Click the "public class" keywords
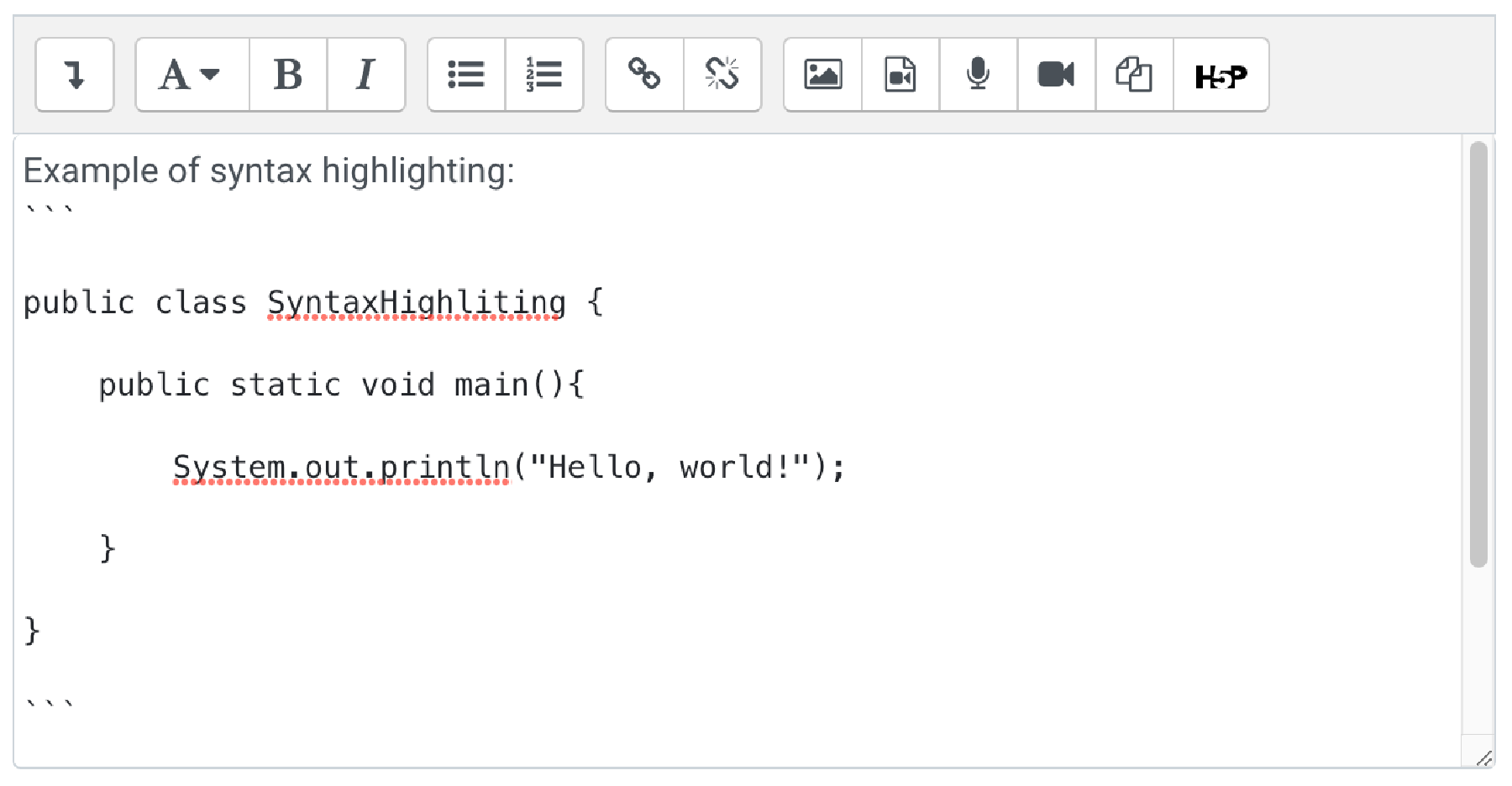1512x786 pixels. (x=135, y=302)
